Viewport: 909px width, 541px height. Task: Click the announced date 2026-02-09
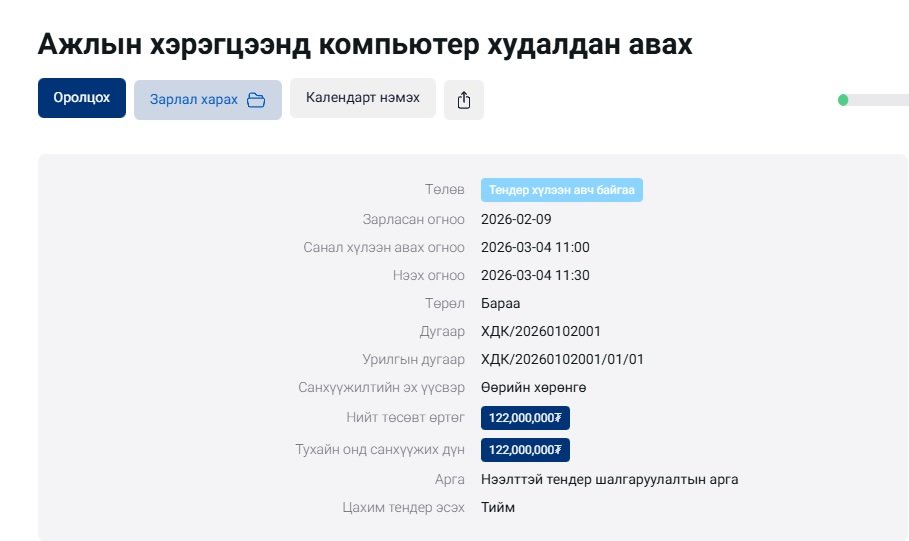tap(516, 219)
